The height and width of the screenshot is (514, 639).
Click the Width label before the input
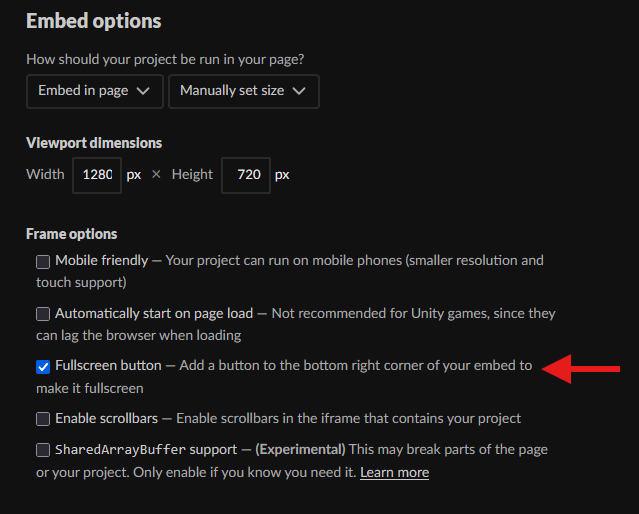[x=45, y=174]
